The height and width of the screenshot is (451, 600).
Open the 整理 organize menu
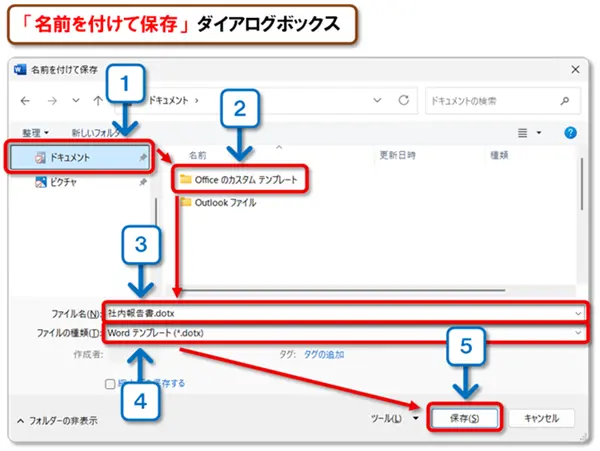click(35, 133)
